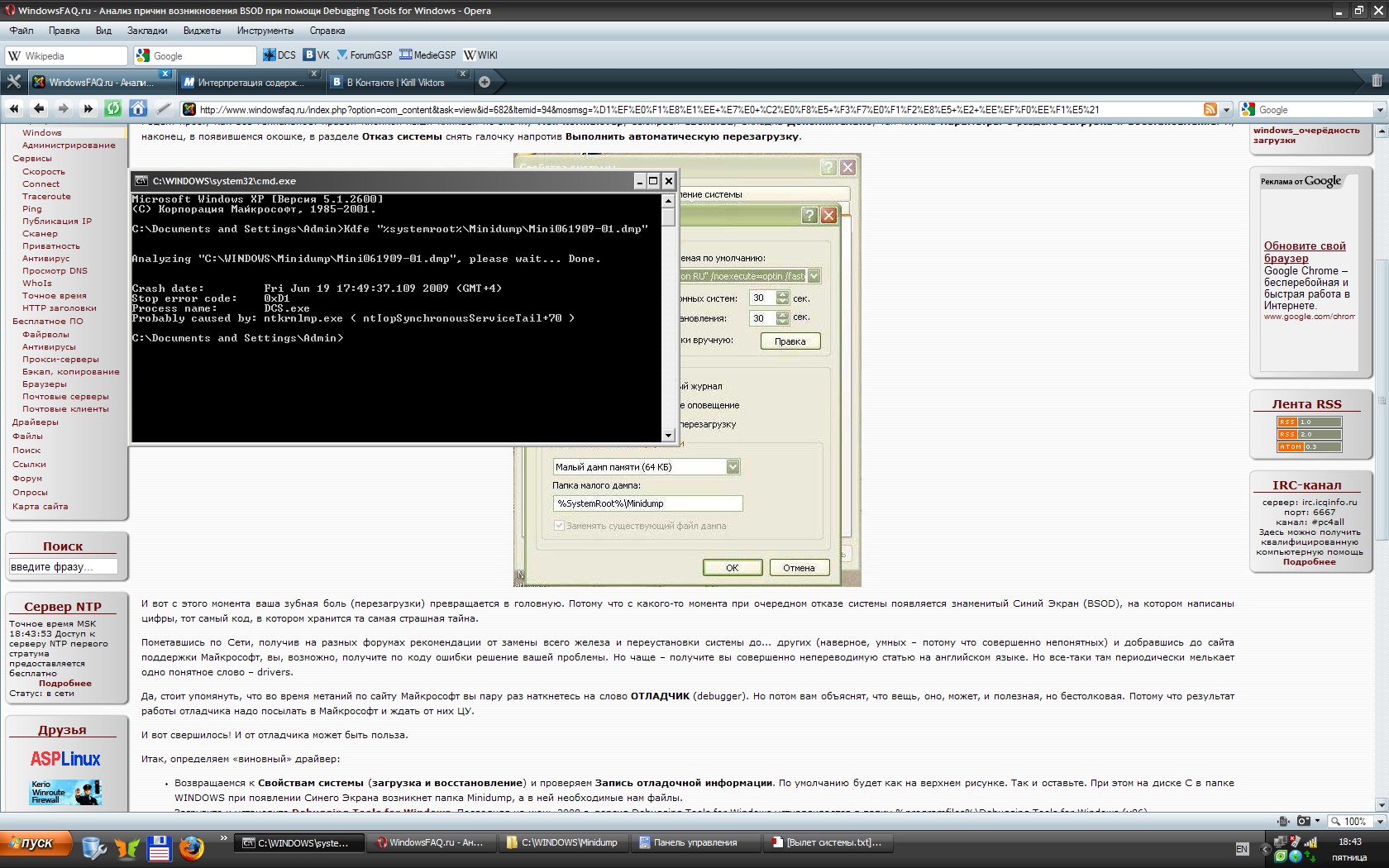The image size is (1389, 868).
Task: Reload the current page
Action: (113, 109)
